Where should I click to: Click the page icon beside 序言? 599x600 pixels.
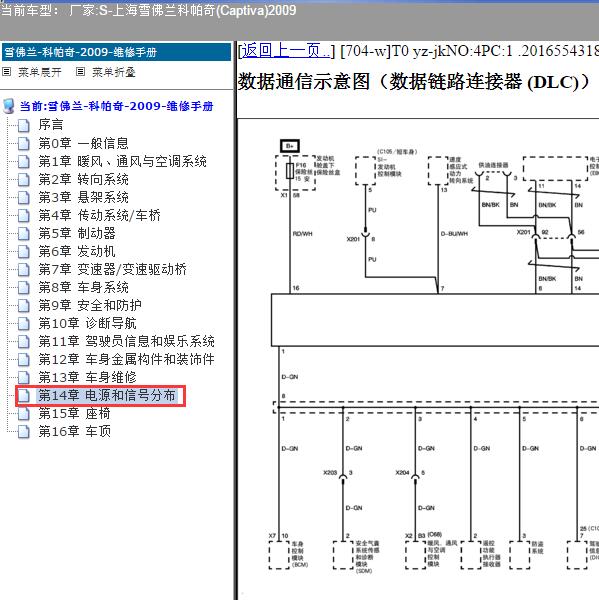click(x=24, y=126)
